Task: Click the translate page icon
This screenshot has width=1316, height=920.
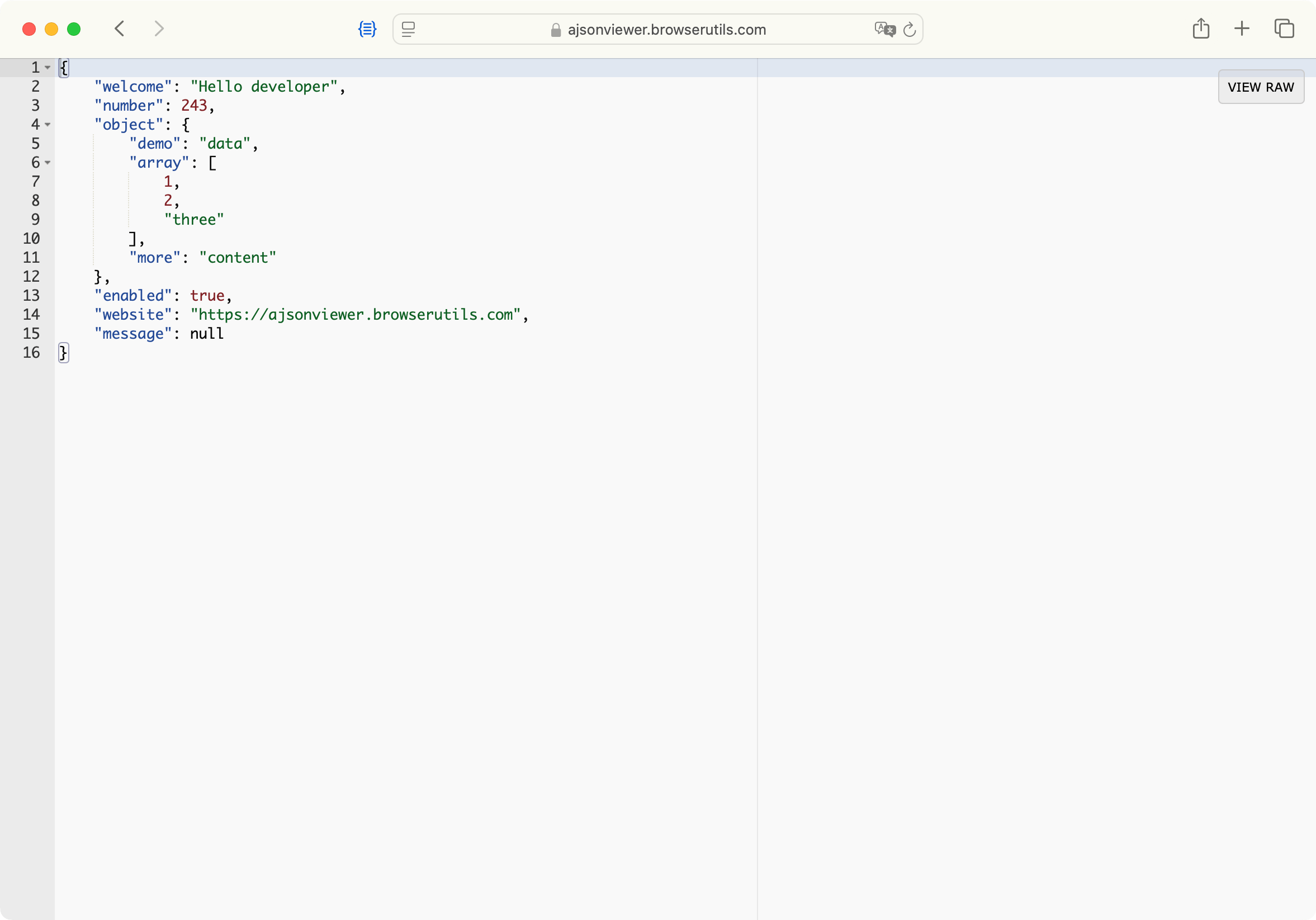Action: pyautogui.click(x=884, y=29)
